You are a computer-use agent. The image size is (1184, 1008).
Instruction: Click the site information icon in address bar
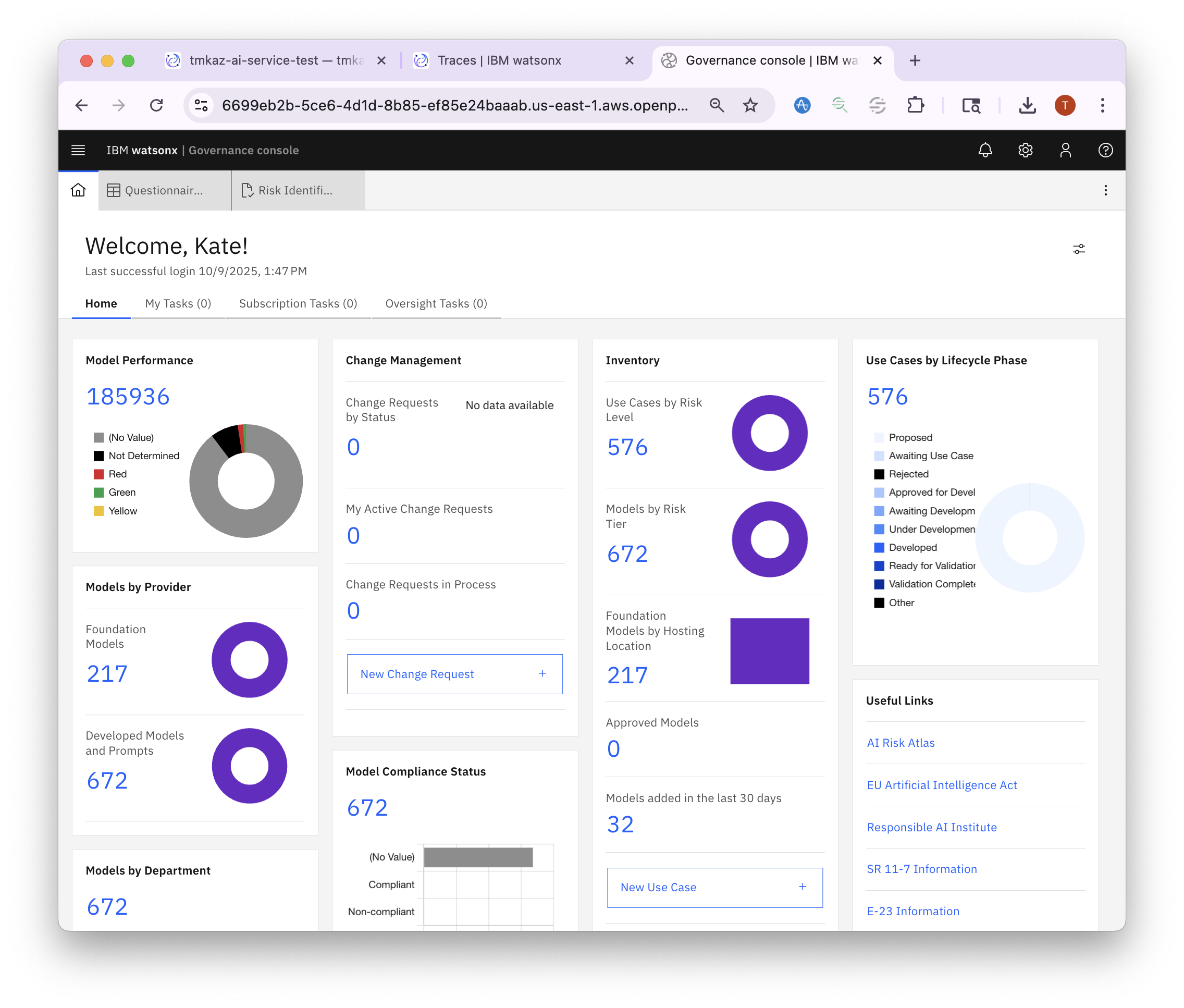pos(201,105)
